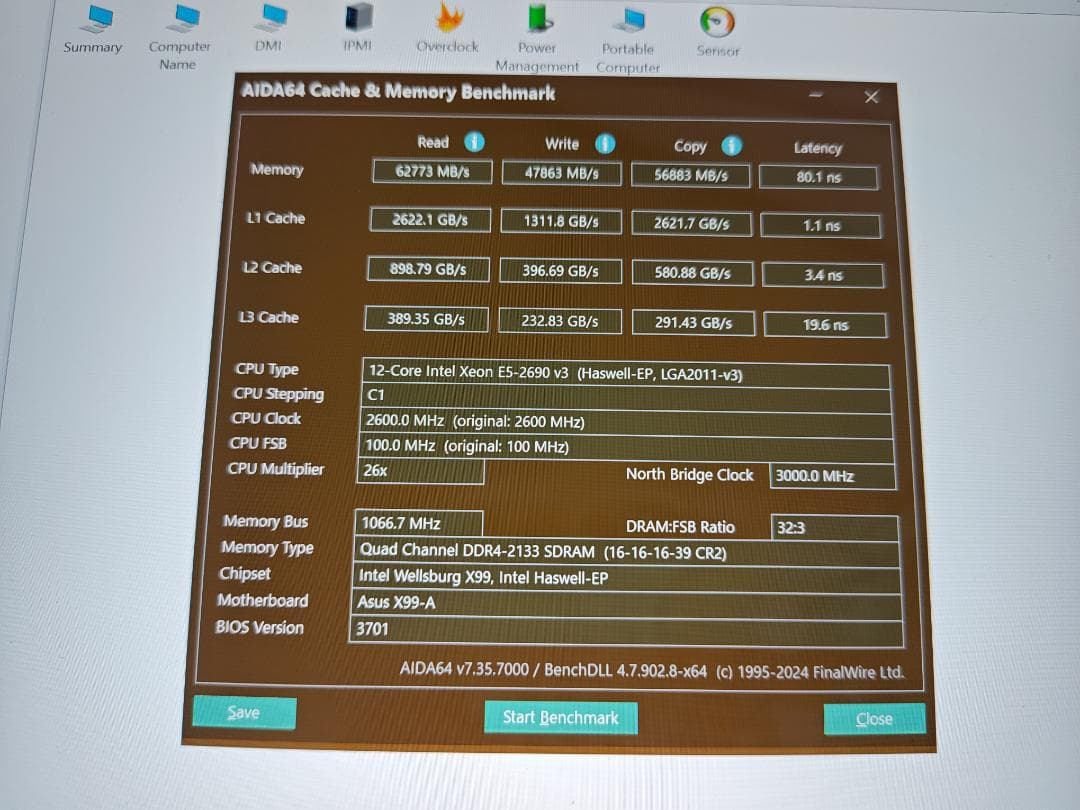Viewport: 1080px width, 810px height.
Task: Open the Summary page
Action: tap(92, 25)
